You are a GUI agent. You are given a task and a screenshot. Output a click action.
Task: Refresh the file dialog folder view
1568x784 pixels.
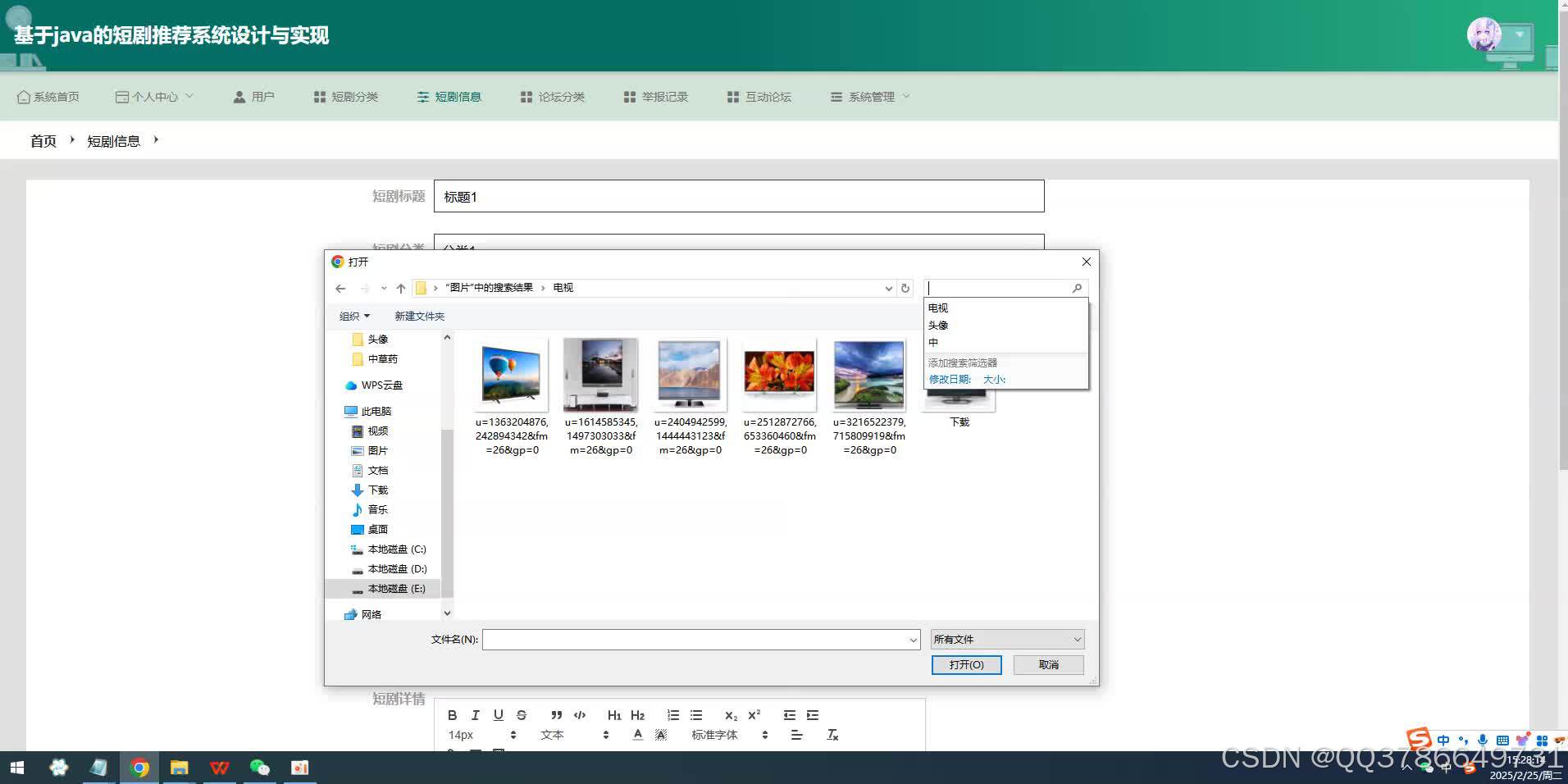coord(905,288)
